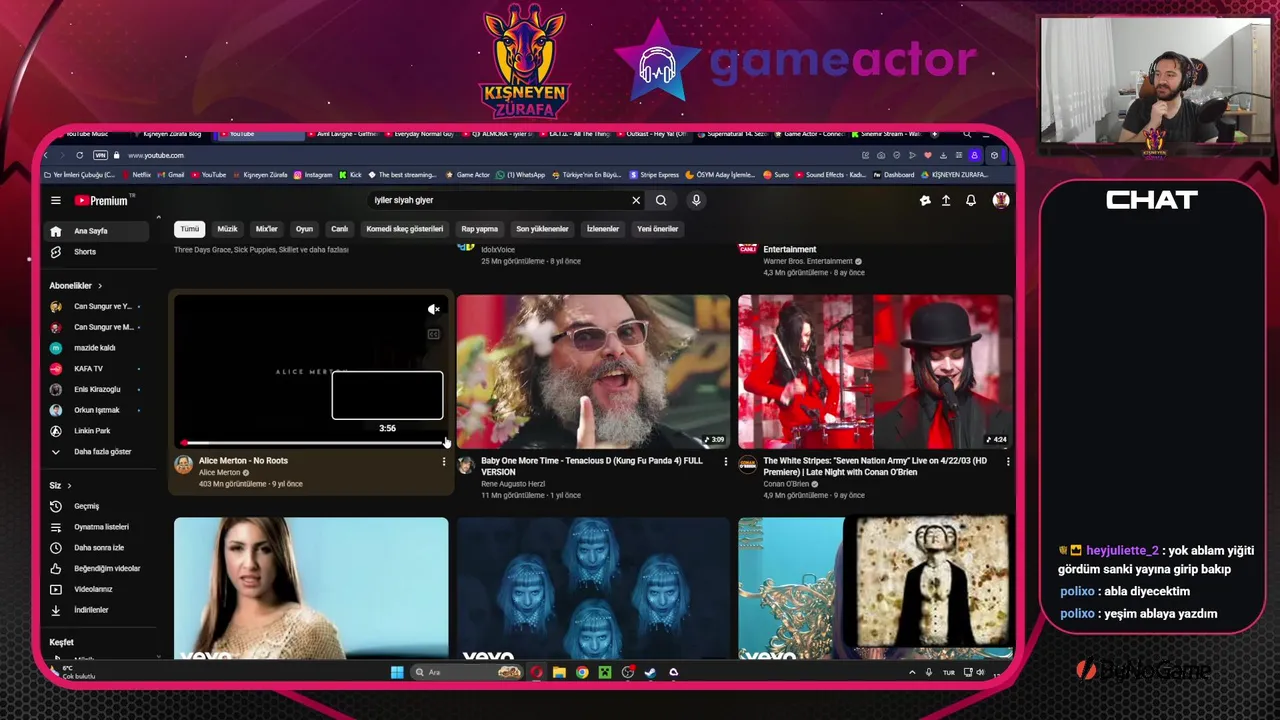Viewport: 1280px width, 720px height.
Task: Open Alice Merton - No Roots title
Action: coord(243,461)
